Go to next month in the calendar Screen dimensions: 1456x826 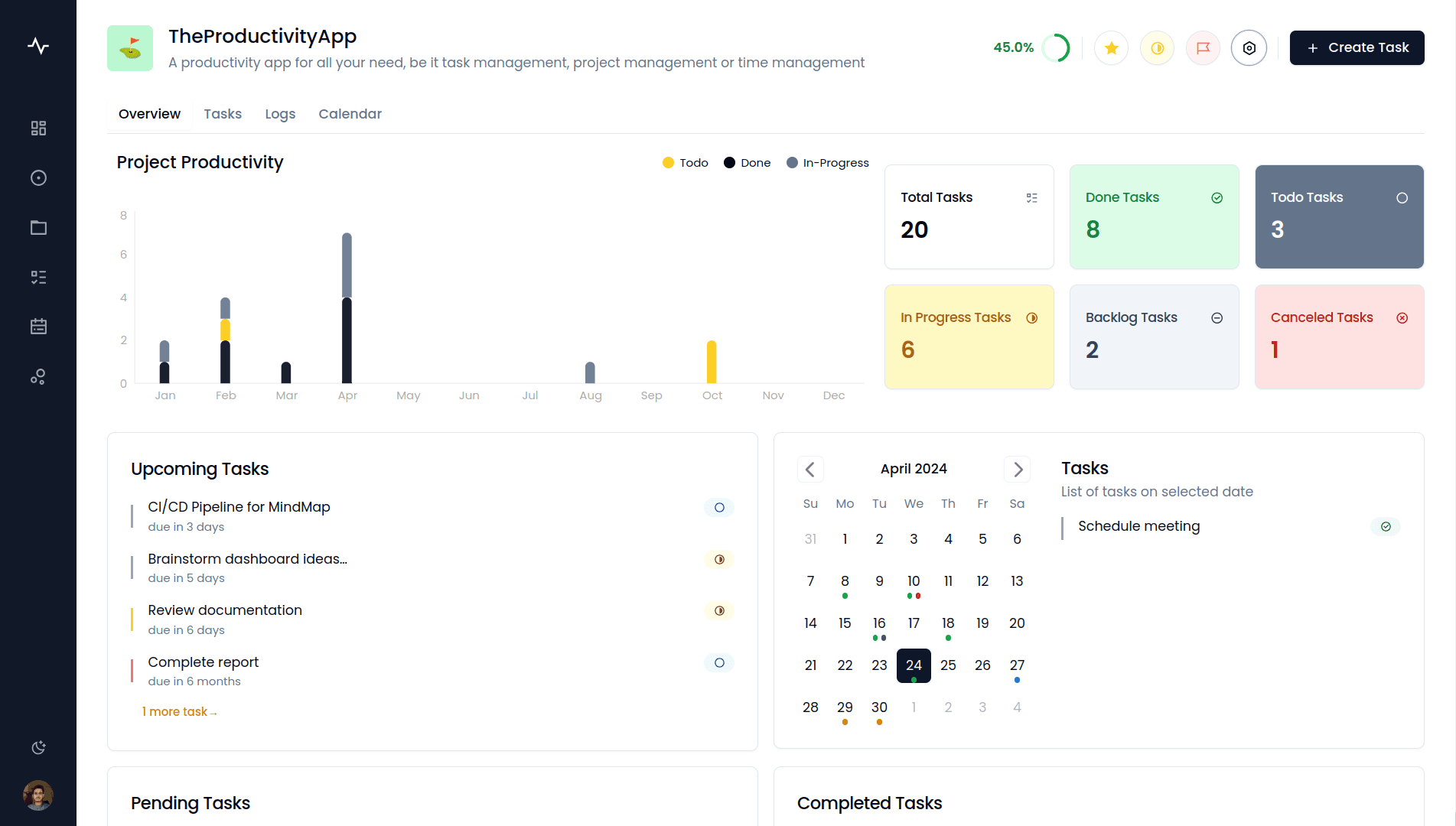[1017, 469]
